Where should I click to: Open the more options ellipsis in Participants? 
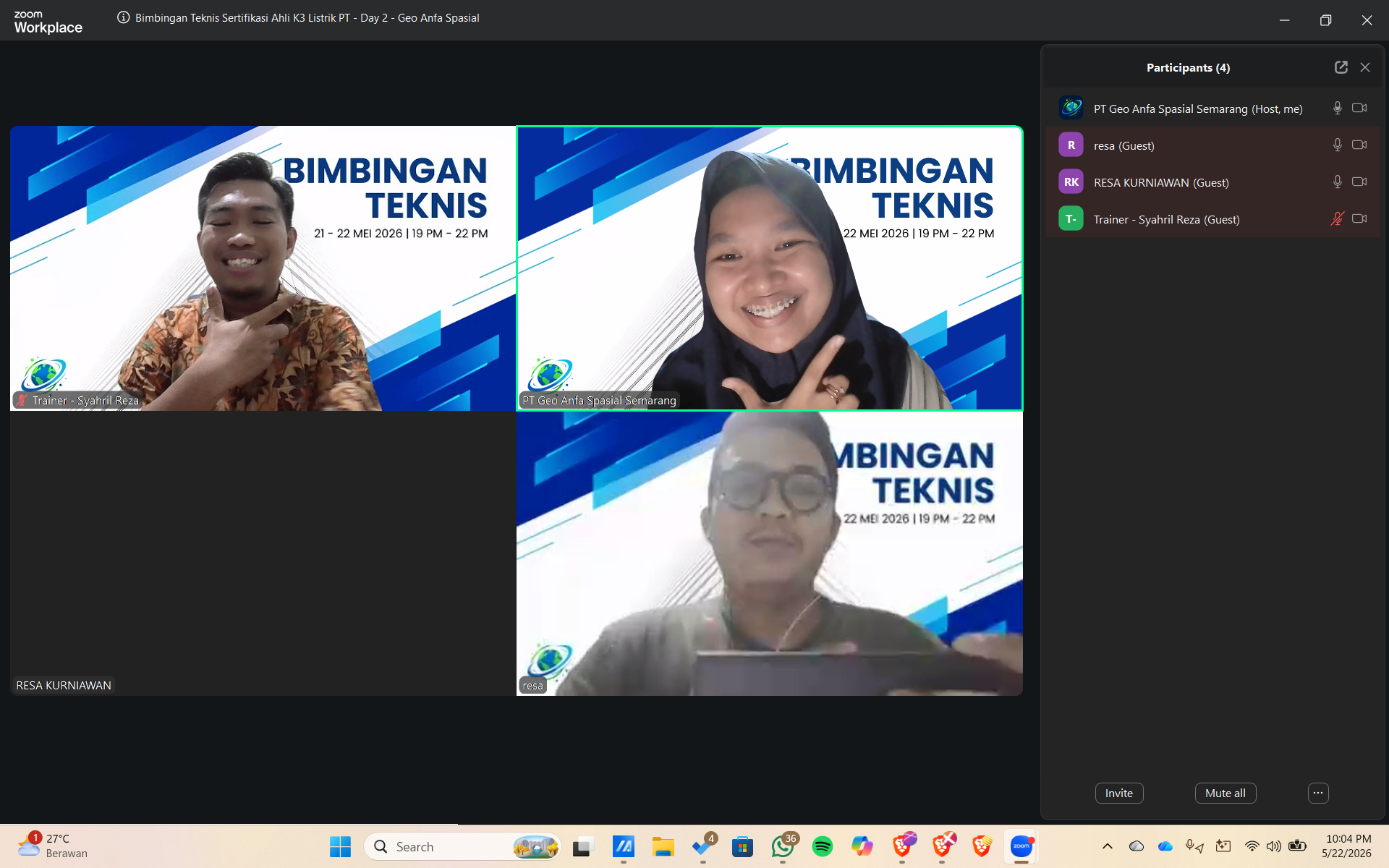[x=1318, y=793]
